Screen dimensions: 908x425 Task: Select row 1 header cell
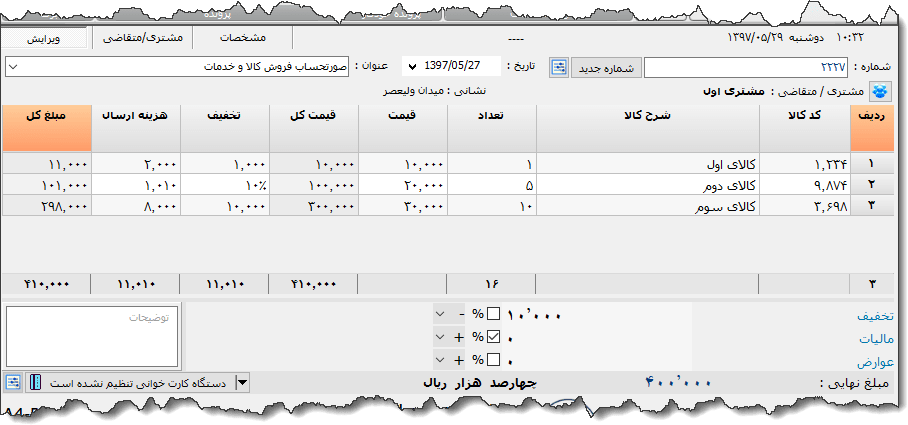pyautogui.click(x=871, y=164)
